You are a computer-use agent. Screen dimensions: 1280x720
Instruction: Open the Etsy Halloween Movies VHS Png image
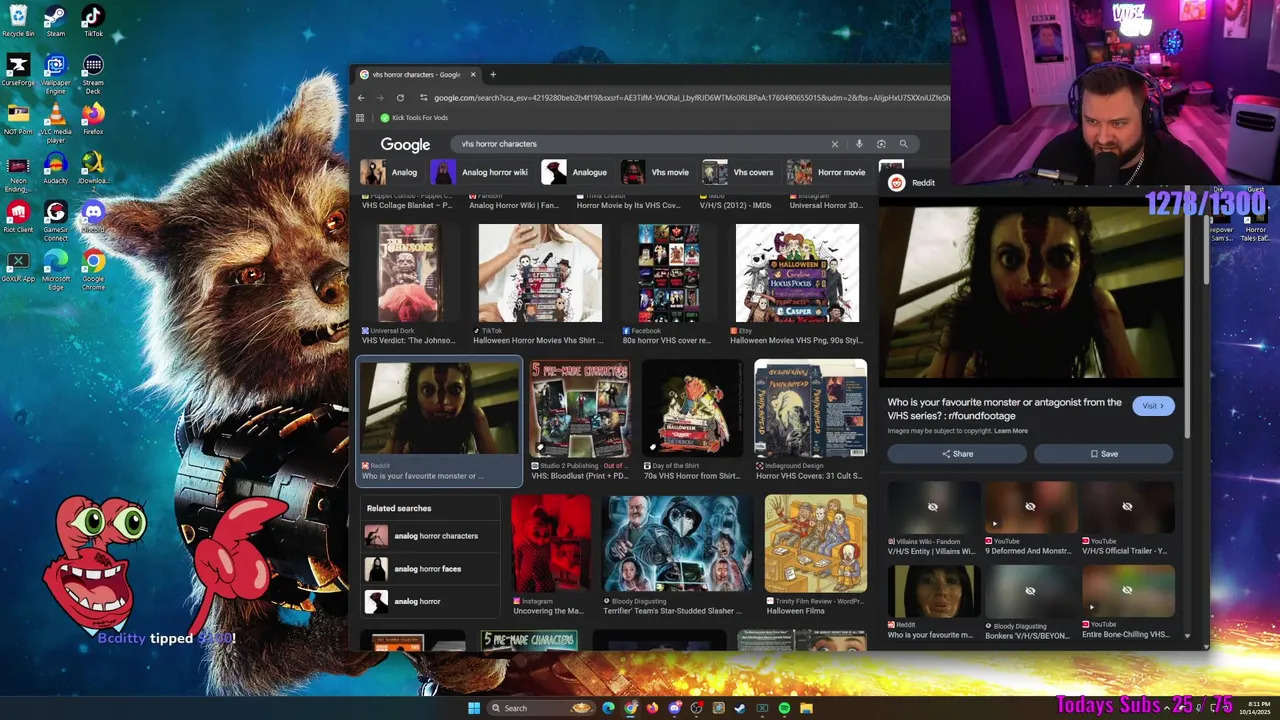point(797,273)
